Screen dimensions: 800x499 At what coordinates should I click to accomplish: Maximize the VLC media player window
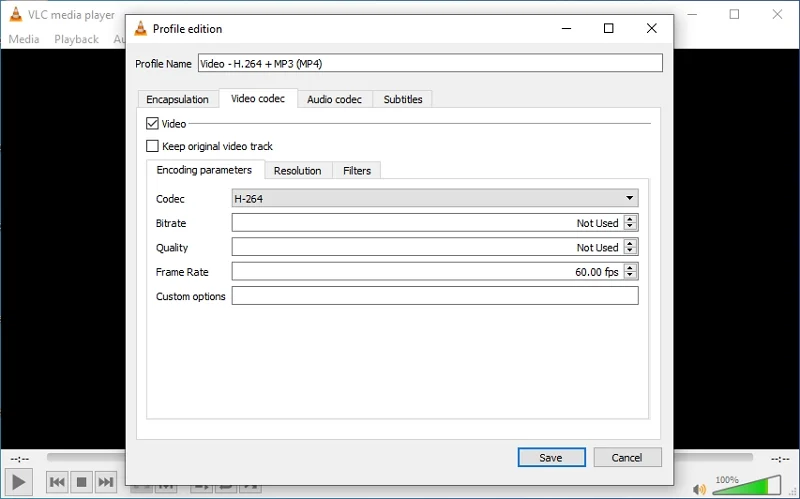coord(734,14)
